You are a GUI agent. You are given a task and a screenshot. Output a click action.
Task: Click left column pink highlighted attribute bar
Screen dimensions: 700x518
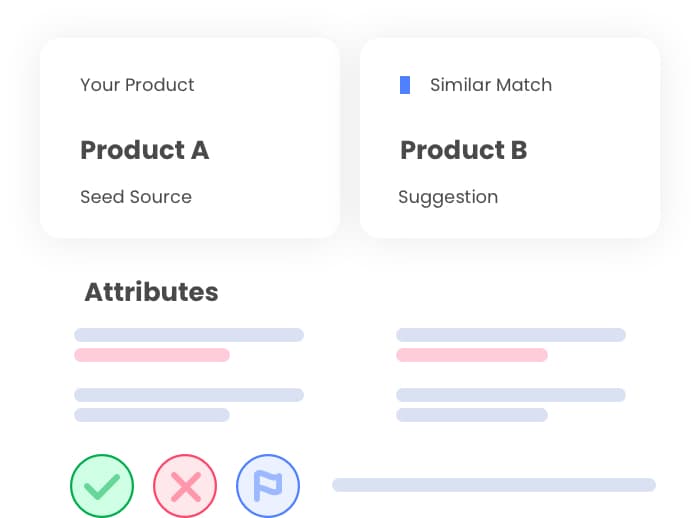coord(152,355)
